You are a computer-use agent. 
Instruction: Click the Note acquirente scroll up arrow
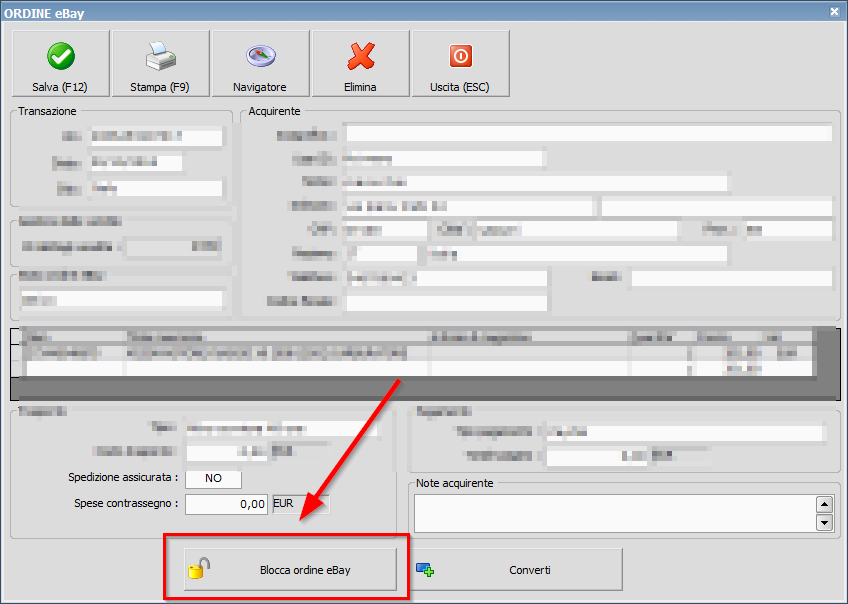[x=824, y=505]
